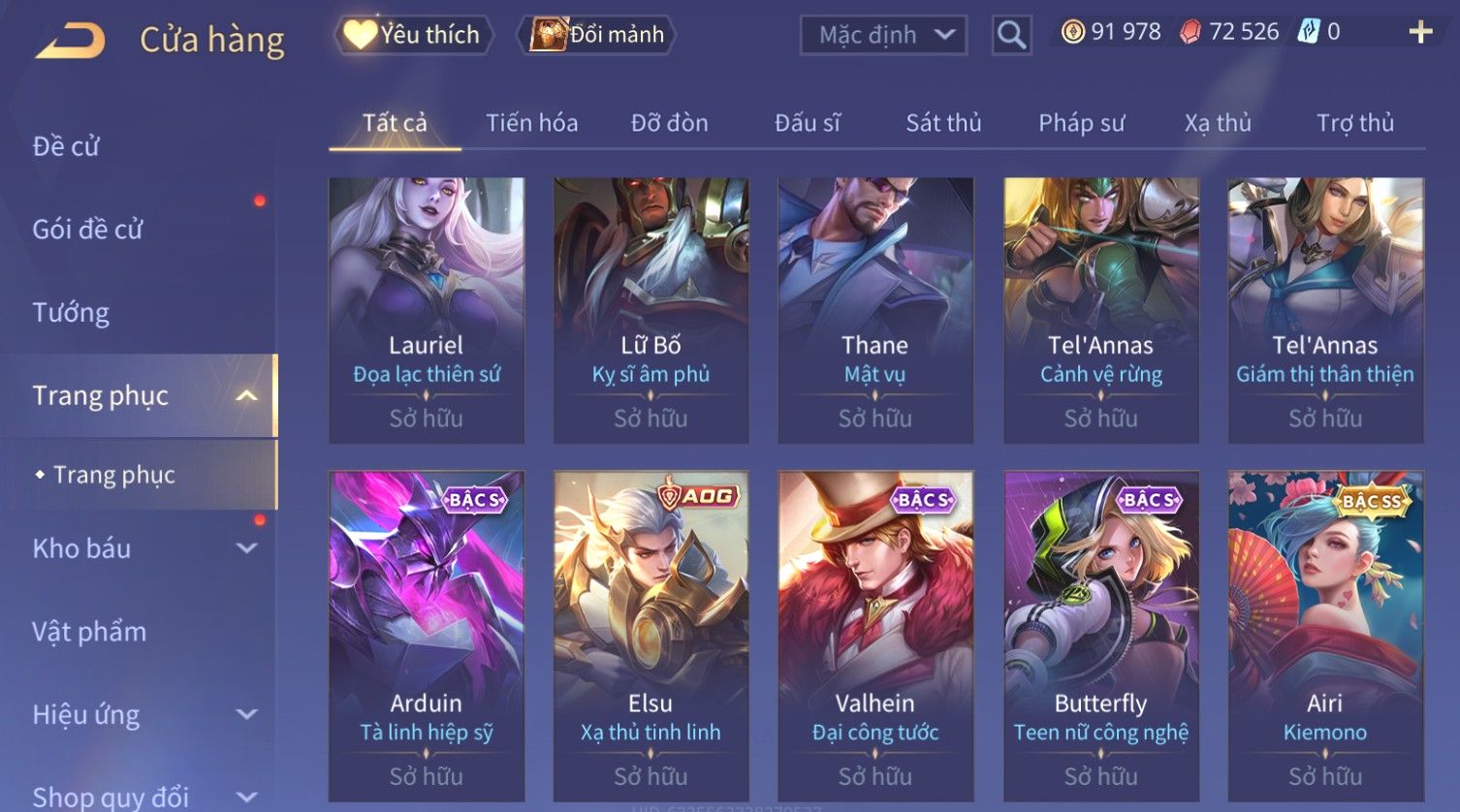
Task: Switch to the Sát thủ tab
Action: tap(943, 123)
